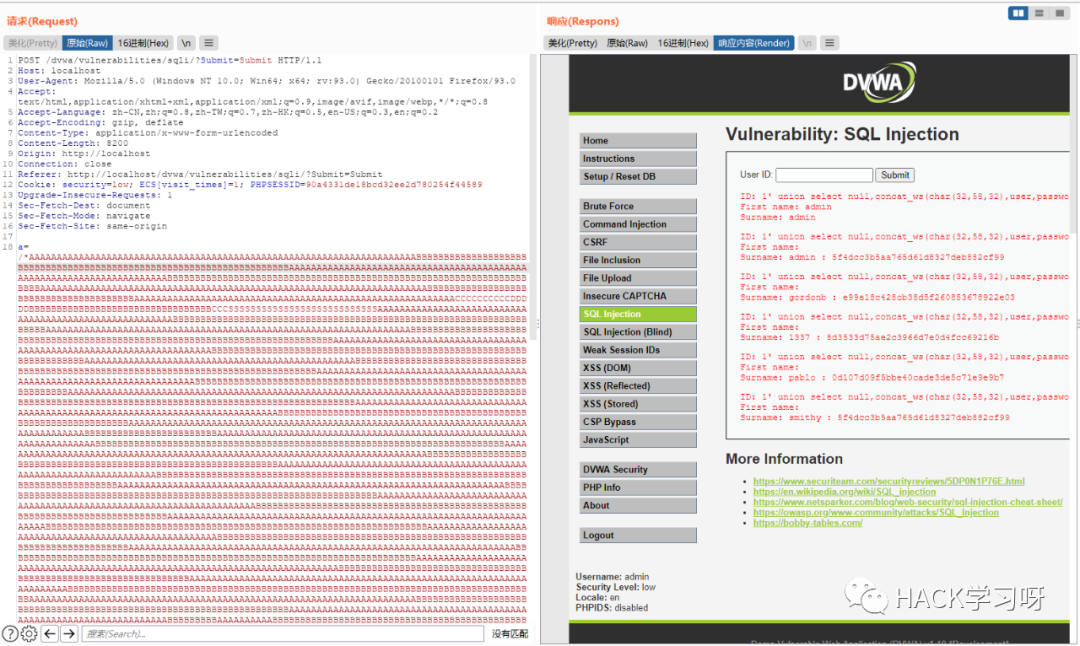Open Home in DVWA menu

point(638,140)
